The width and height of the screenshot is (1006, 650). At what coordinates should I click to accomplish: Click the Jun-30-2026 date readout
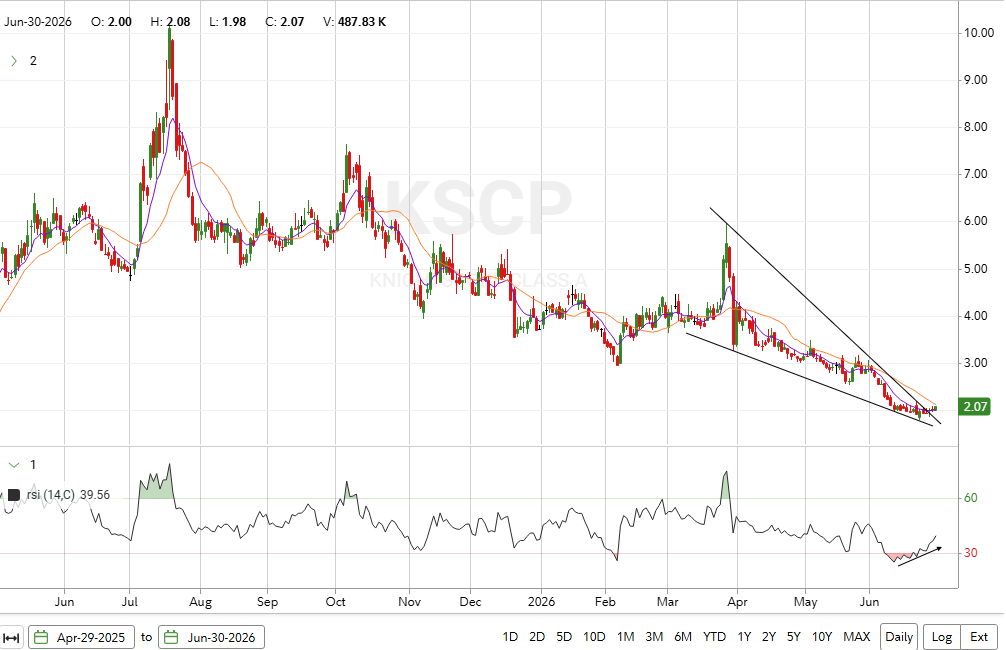38,22
